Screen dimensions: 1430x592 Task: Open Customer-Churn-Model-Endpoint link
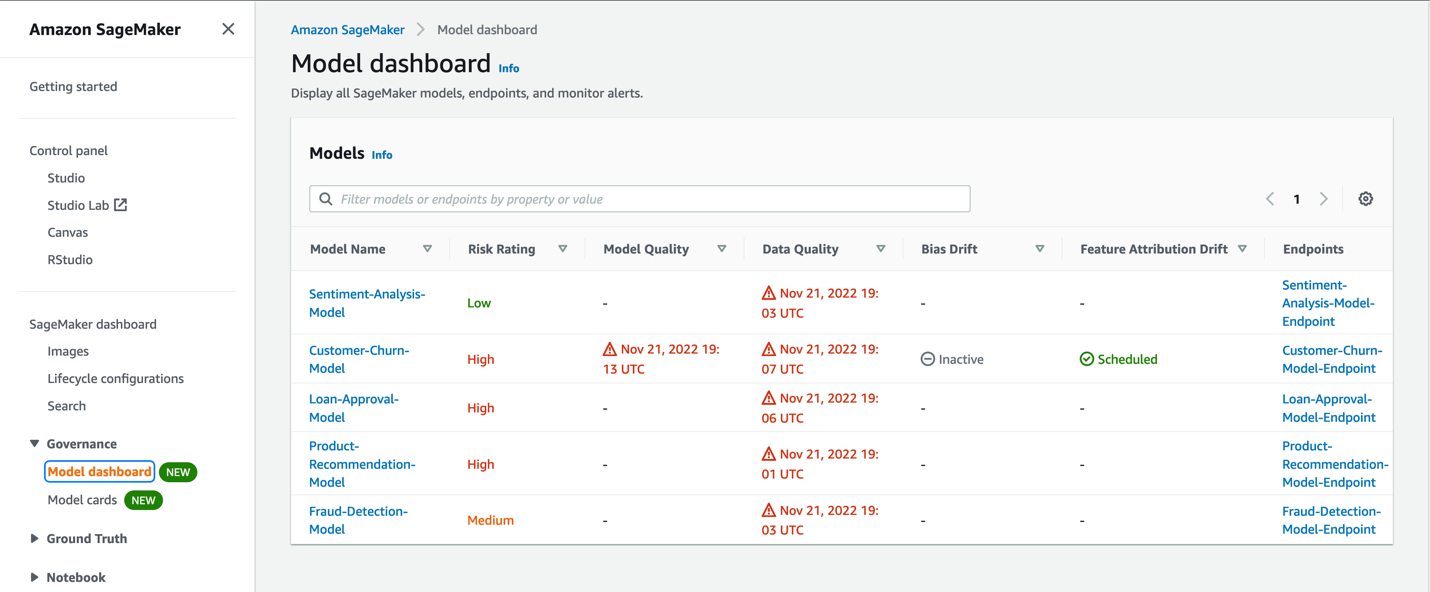[x=1332, y=359]
